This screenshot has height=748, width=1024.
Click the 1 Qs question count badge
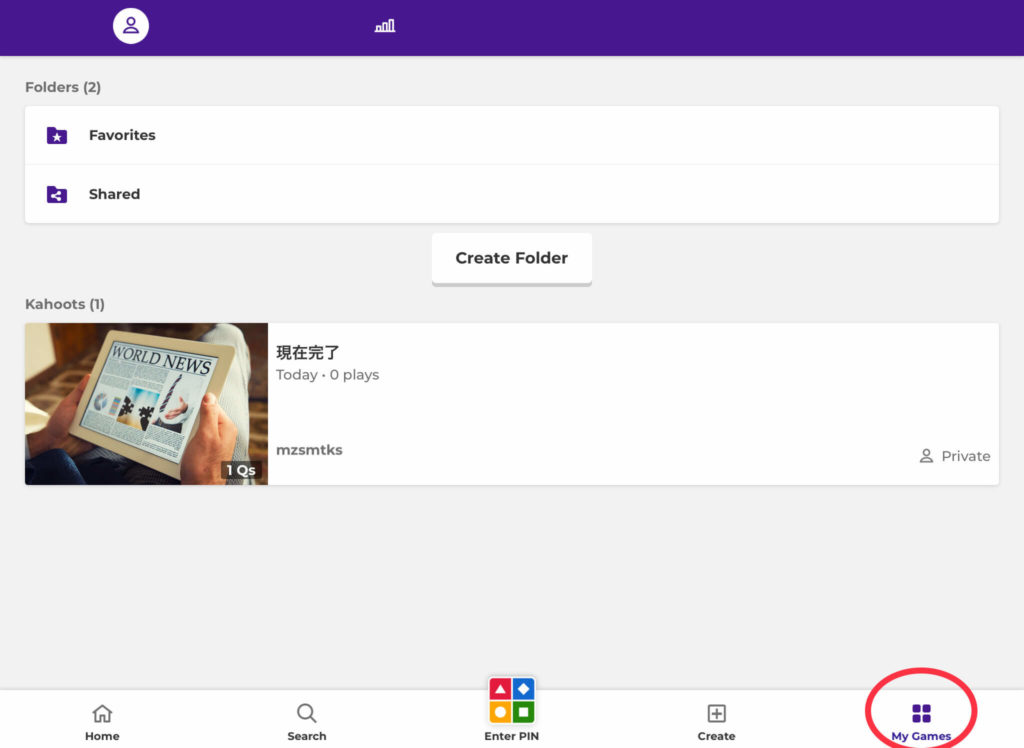click(x=241, y=470)
